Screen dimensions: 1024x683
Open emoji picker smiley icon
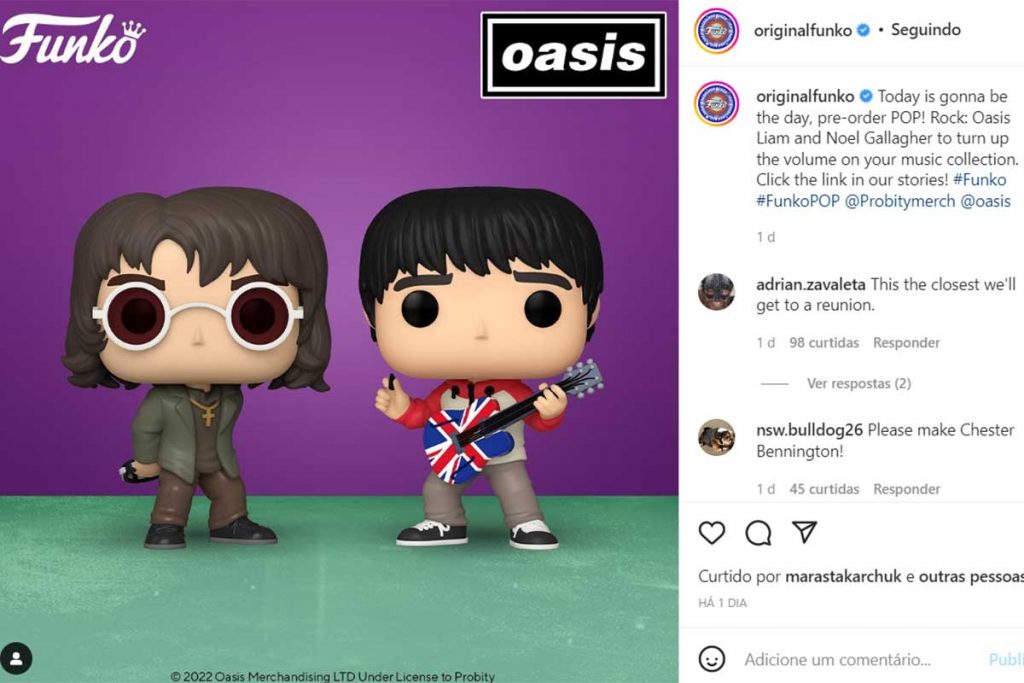(x=712, y=659)
